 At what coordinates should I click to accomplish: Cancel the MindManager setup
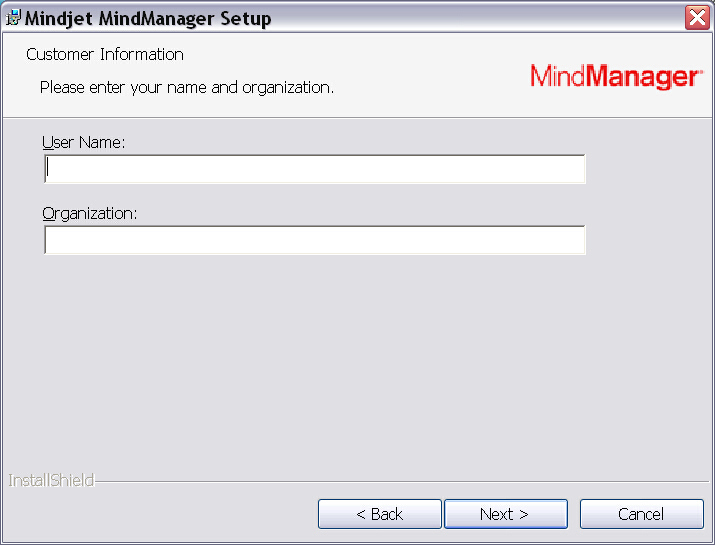pyautogui.click(x=642, y=514)
